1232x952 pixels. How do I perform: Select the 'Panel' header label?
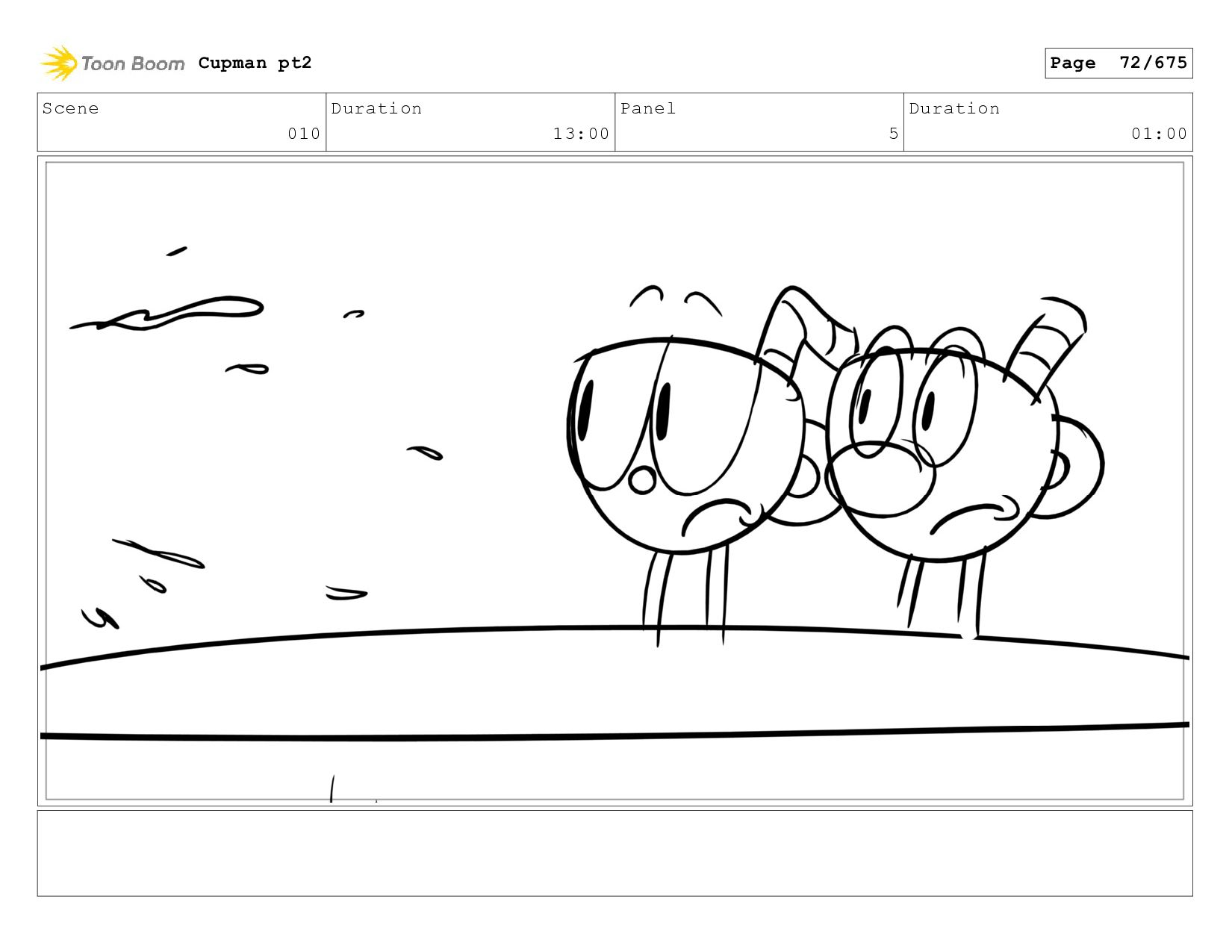pos(648,108)
